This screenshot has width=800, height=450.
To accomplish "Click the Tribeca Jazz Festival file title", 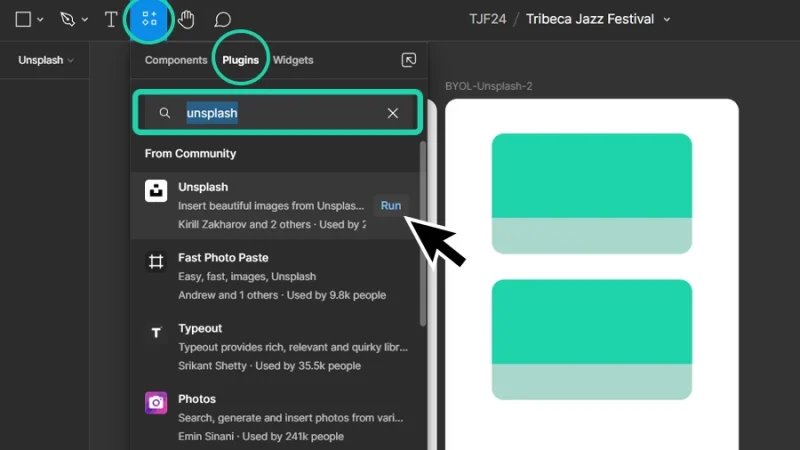I will [x=590, y=19].
